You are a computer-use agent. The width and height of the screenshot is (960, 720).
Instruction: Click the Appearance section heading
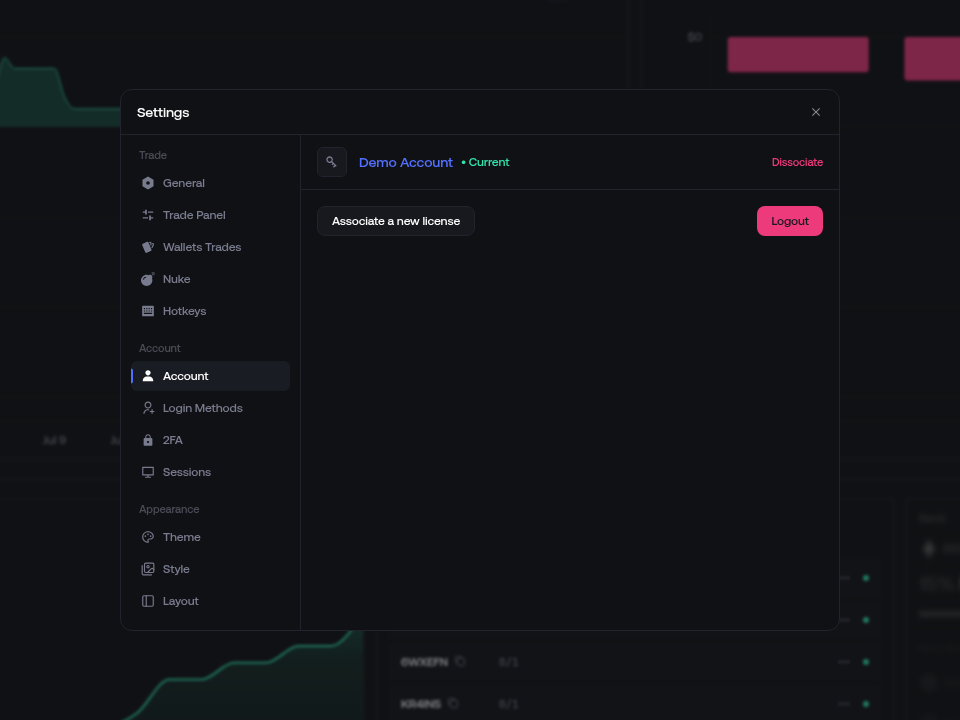[x=169, y=509]
